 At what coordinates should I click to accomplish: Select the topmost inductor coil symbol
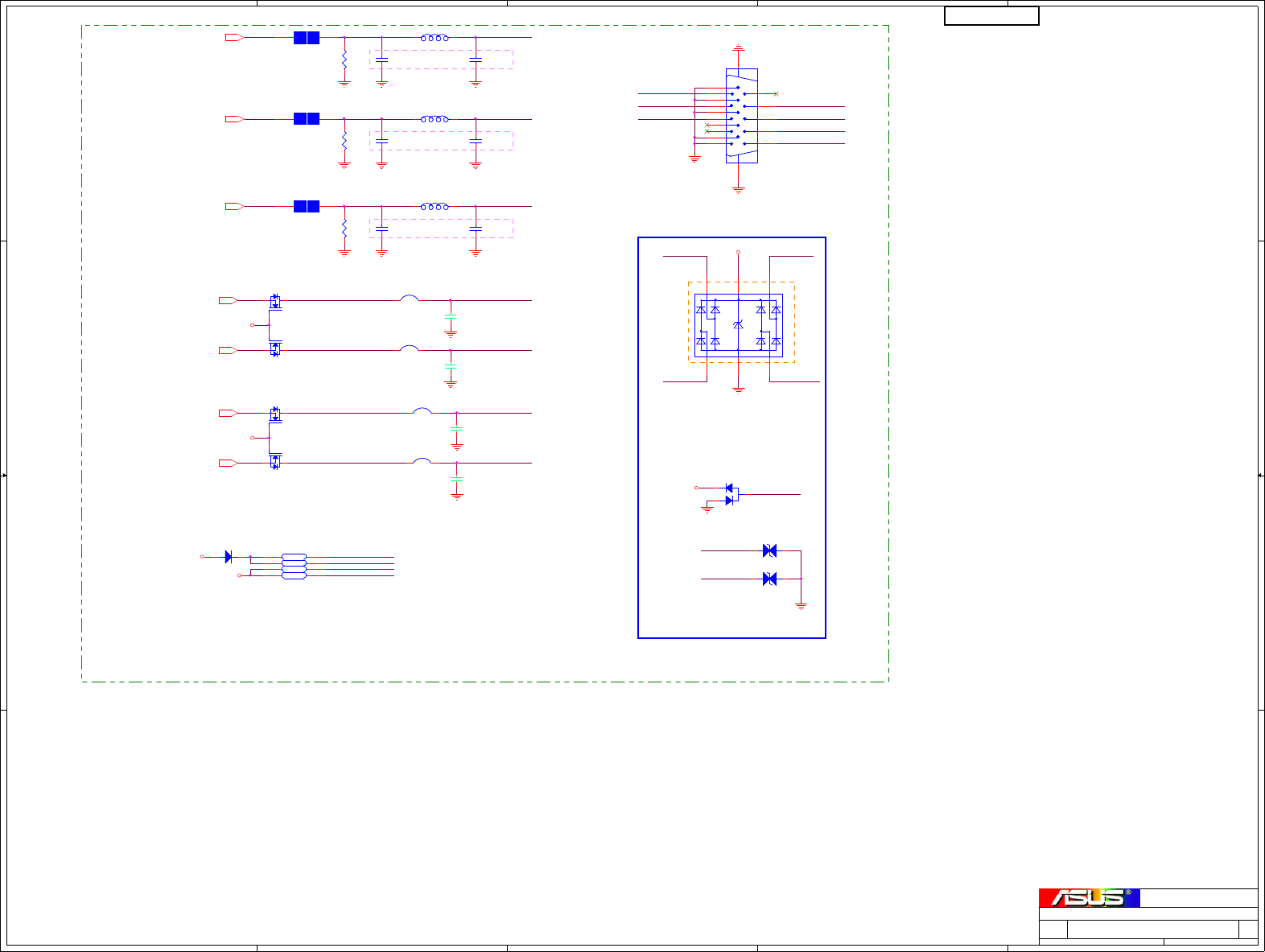435,38
